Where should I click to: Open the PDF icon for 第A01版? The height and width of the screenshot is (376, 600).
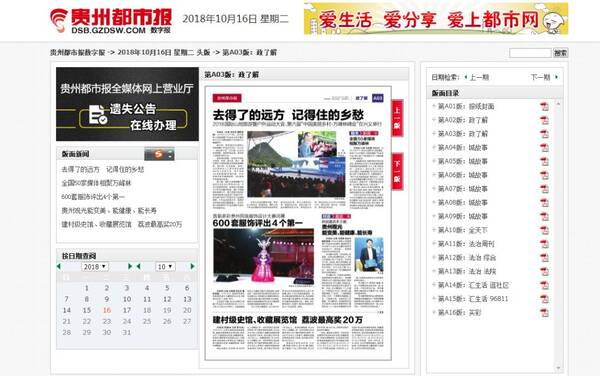(x=544, y=107)
